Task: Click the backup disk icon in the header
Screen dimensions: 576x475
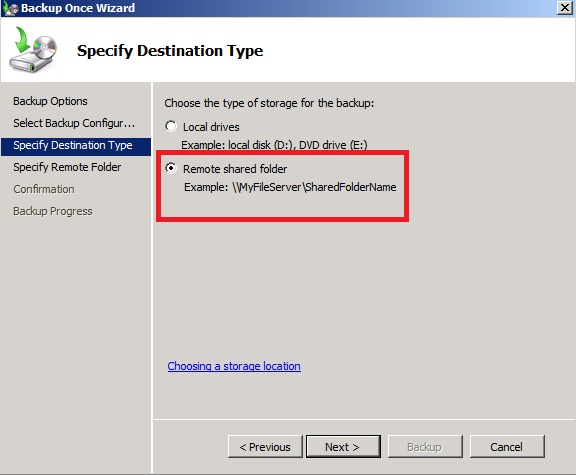Action: click(33, 50)
